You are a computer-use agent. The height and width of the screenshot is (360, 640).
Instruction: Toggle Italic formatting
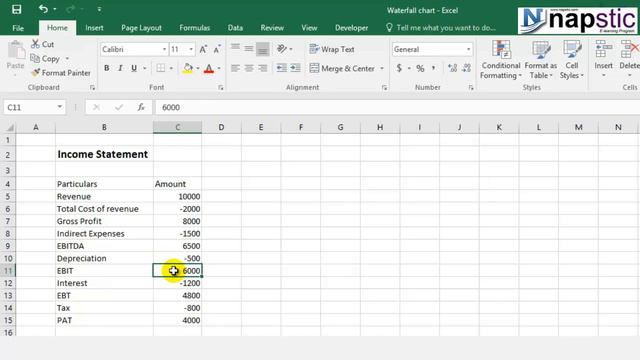pyautogui.click(x=120, y=68)
